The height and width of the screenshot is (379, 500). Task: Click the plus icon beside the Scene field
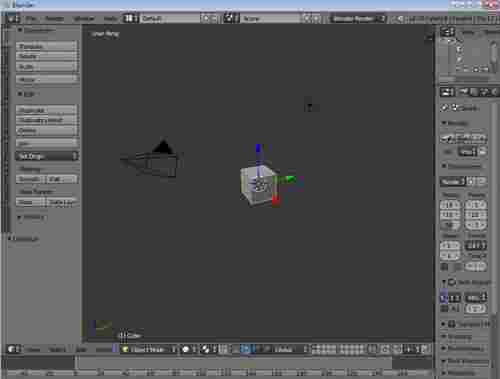[x=306, y=18]
